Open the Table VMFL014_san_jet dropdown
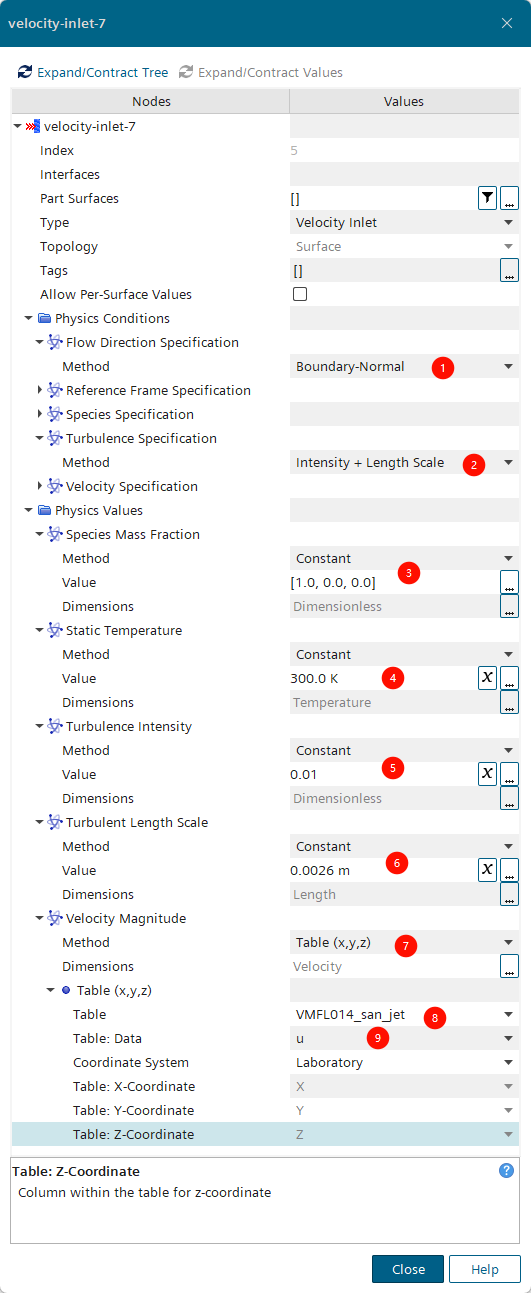Screen dimensions: 531x1293 pyautogui.click(x=404, y=1014)
